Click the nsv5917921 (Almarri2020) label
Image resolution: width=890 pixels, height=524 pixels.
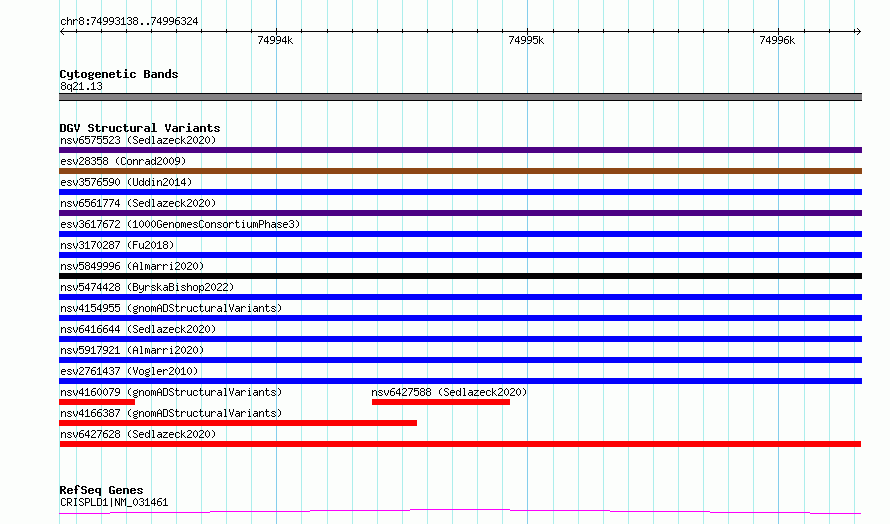[x=132, y=350]
